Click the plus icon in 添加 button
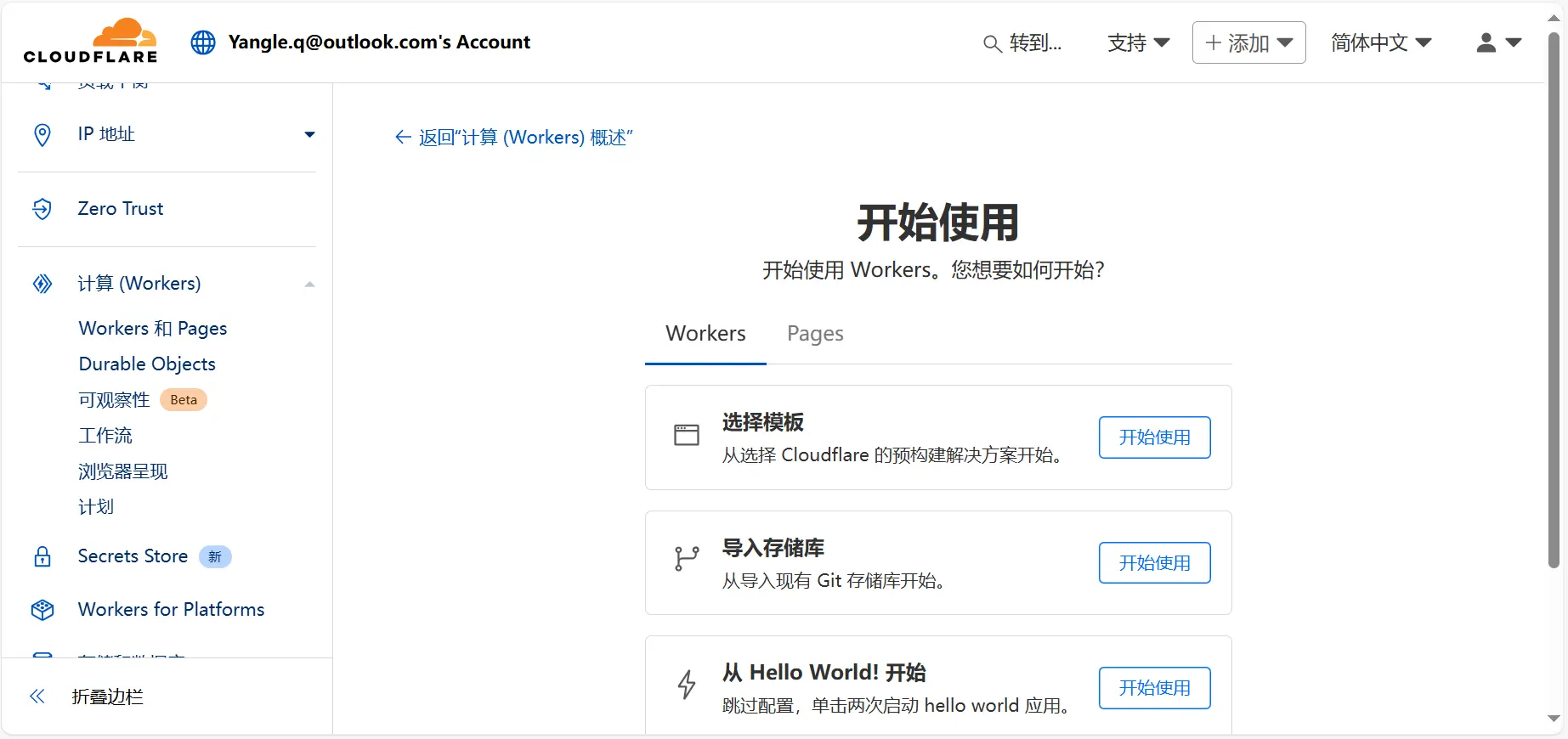 click(1214, 42)
